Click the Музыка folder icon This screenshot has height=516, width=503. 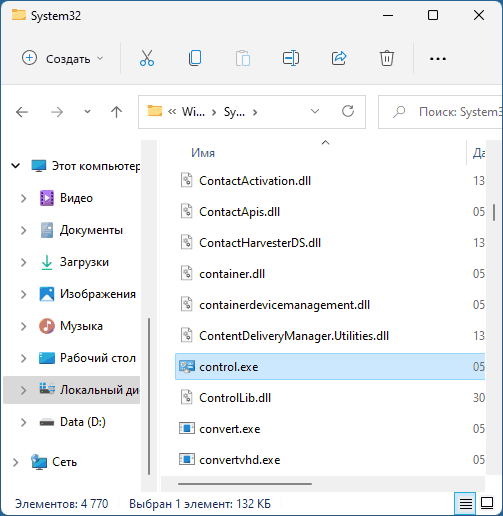[47, 326]
